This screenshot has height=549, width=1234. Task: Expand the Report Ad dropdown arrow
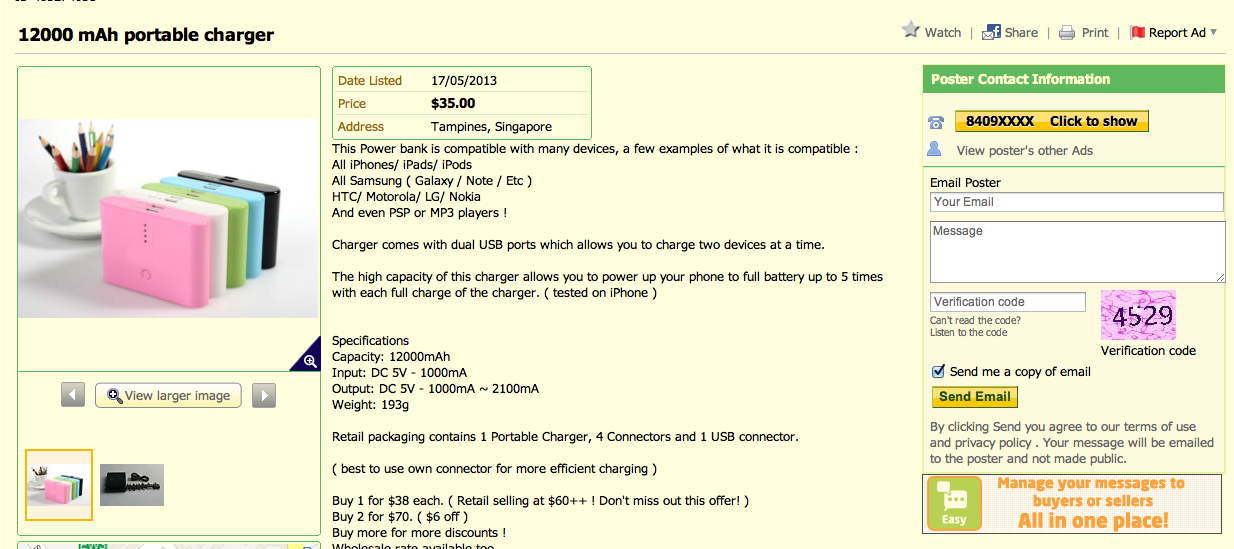click(1213, 32)
